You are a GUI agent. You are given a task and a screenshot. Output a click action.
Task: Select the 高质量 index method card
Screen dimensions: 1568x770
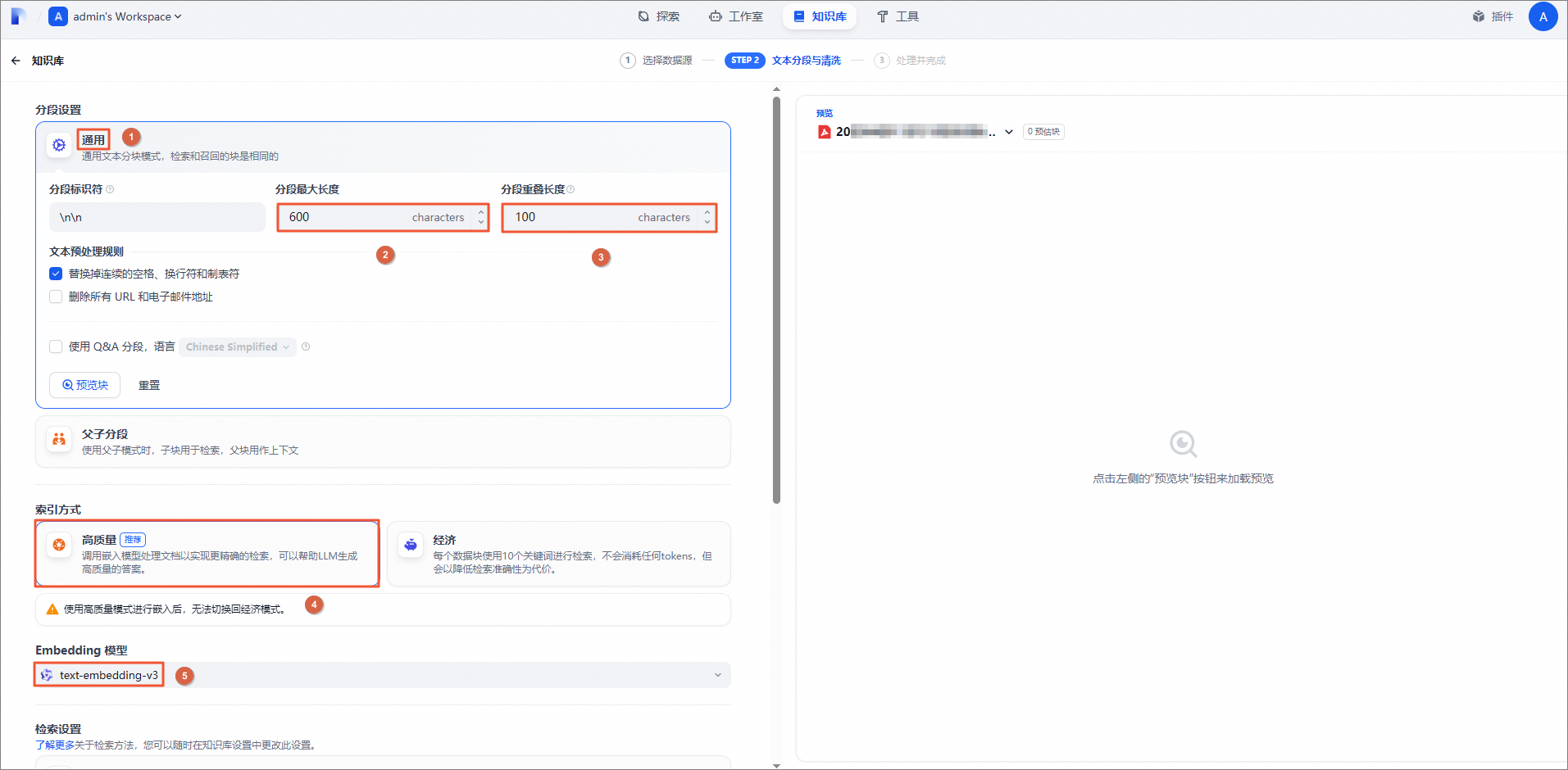coord(207,554)
